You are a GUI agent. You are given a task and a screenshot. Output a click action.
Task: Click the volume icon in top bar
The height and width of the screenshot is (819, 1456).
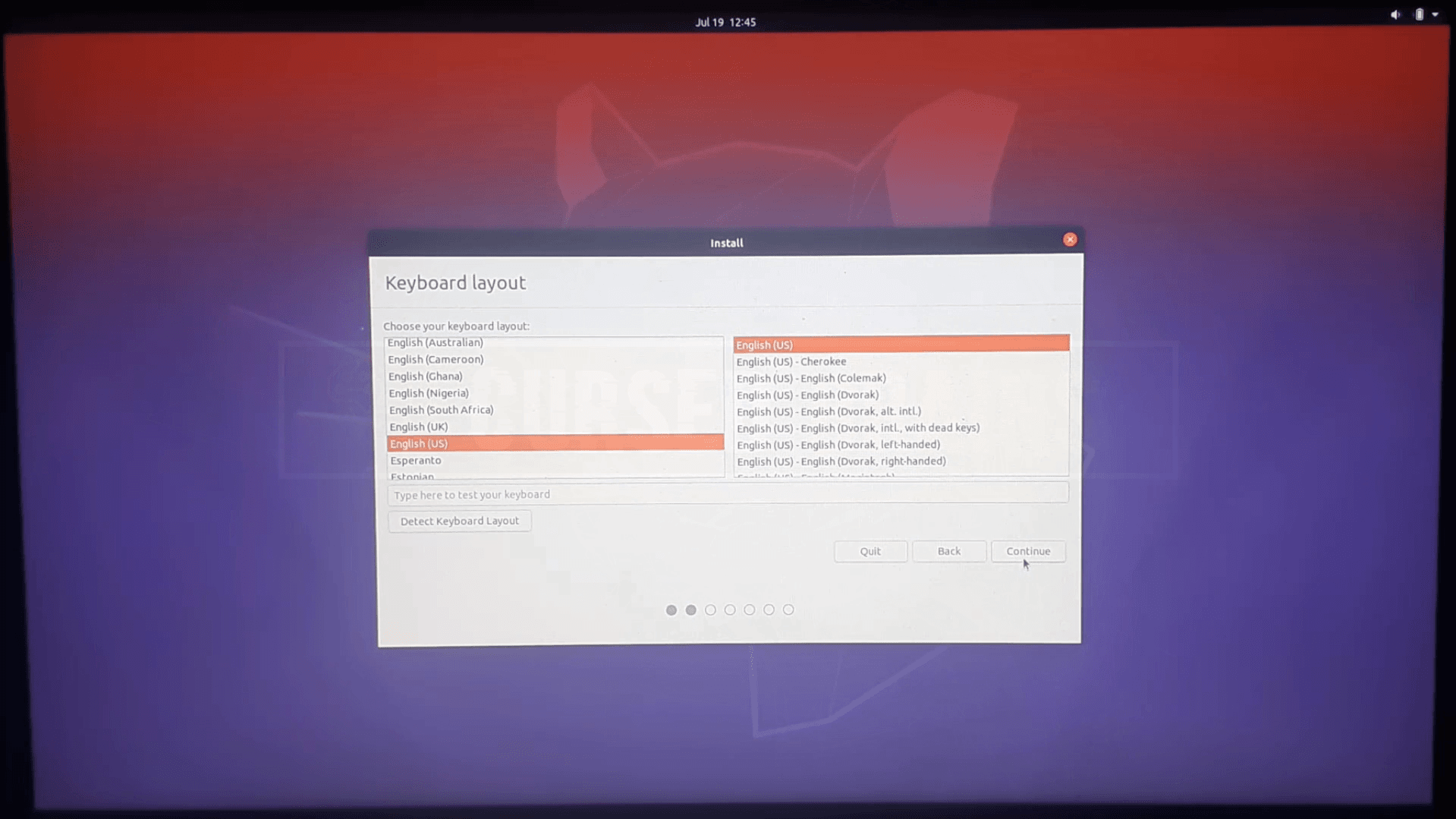(x=1395, y=14)
